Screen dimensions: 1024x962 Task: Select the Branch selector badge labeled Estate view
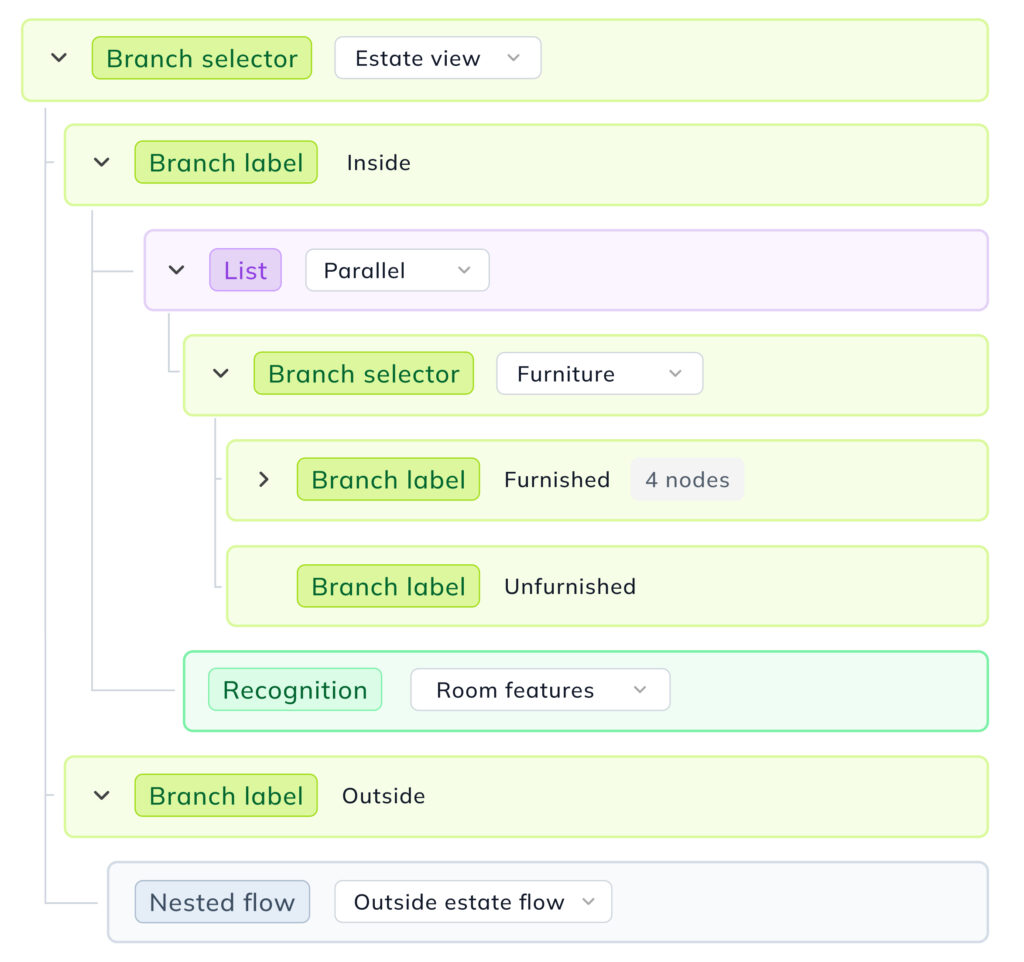point(201,58)
